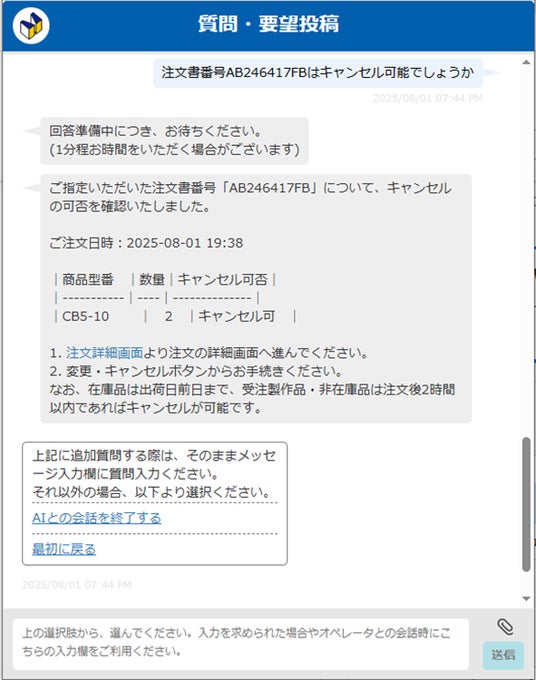This screenshot has height=680, width=536.
Task: Click the scrollbar up arrow
Action: pyautogui.click(x=526, y=62)
